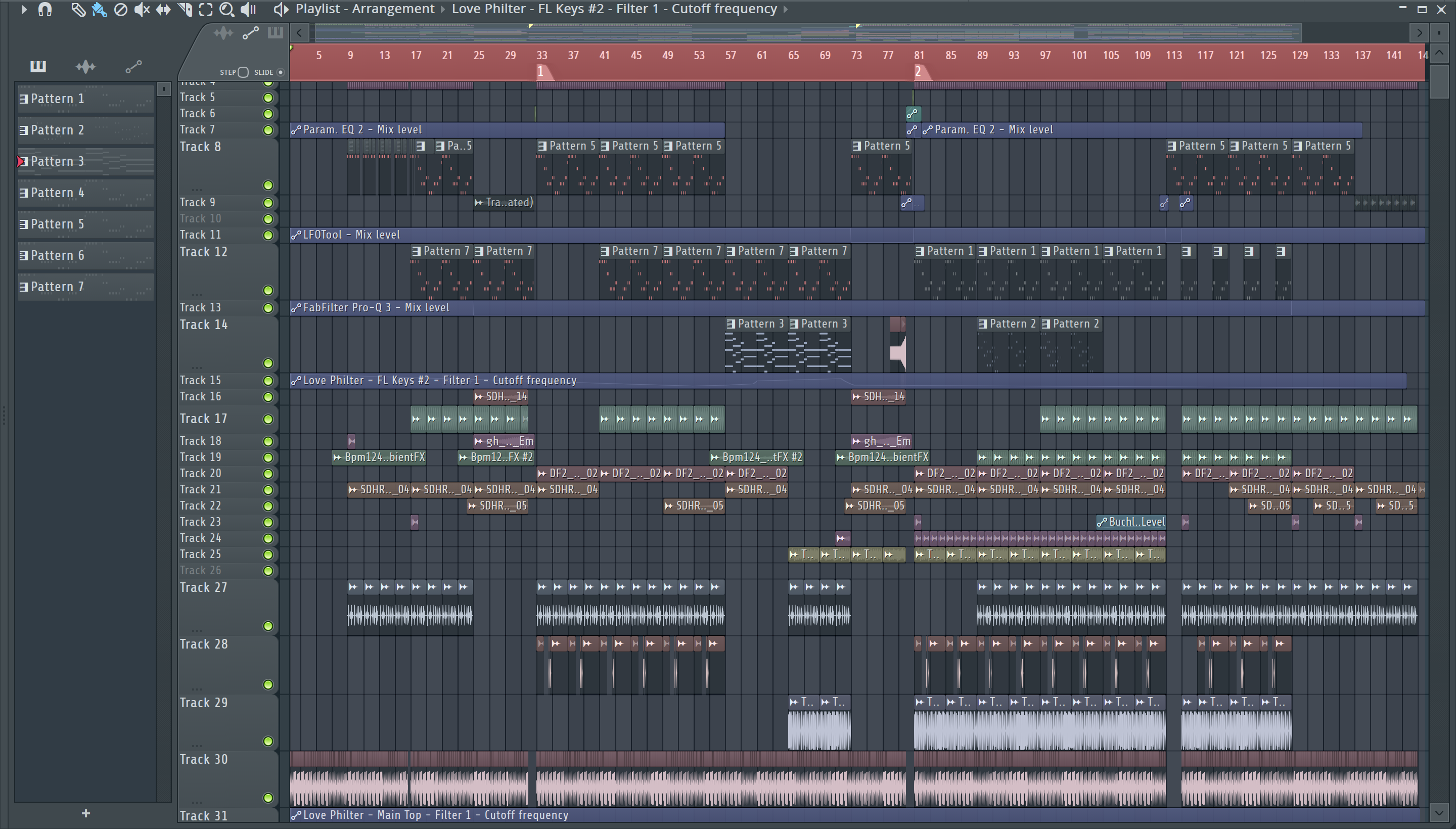1456x829 pixels.
Task: Select the Select tool
Action: (x=206, y=9)
